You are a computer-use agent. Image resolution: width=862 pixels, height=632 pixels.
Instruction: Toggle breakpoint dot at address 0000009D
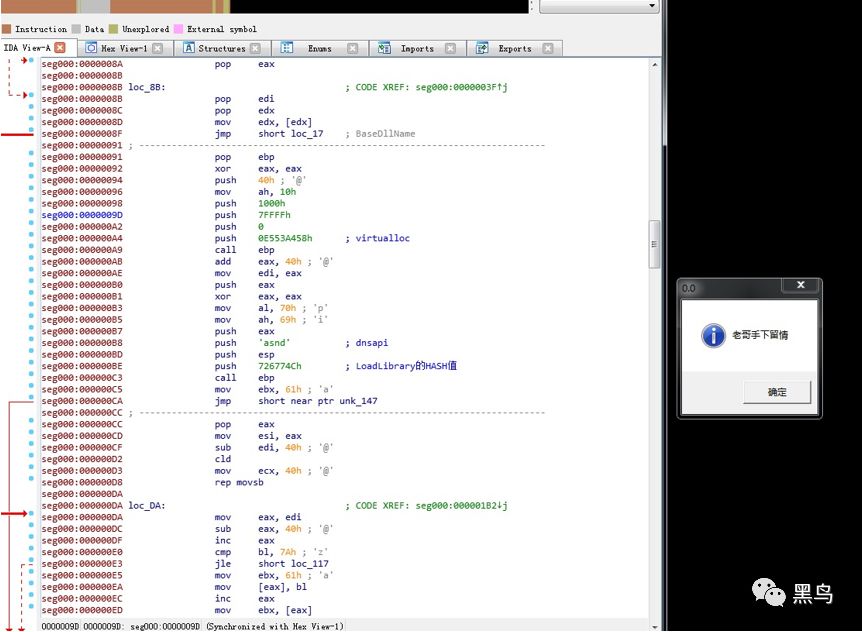pyautogui.click(x=32, y=215)
